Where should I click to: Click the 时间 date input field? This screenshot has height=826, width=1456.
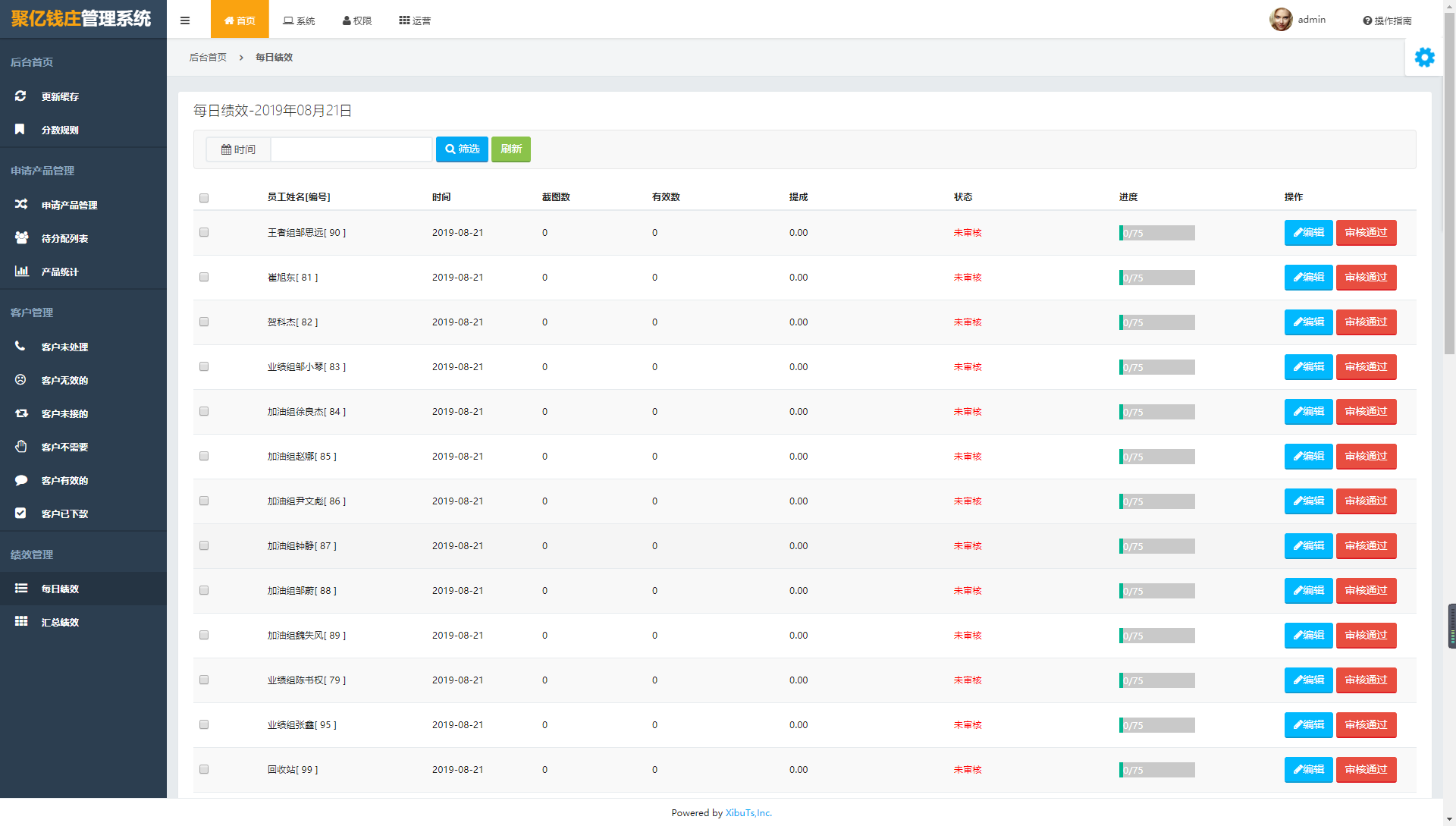tap(351, 149)
